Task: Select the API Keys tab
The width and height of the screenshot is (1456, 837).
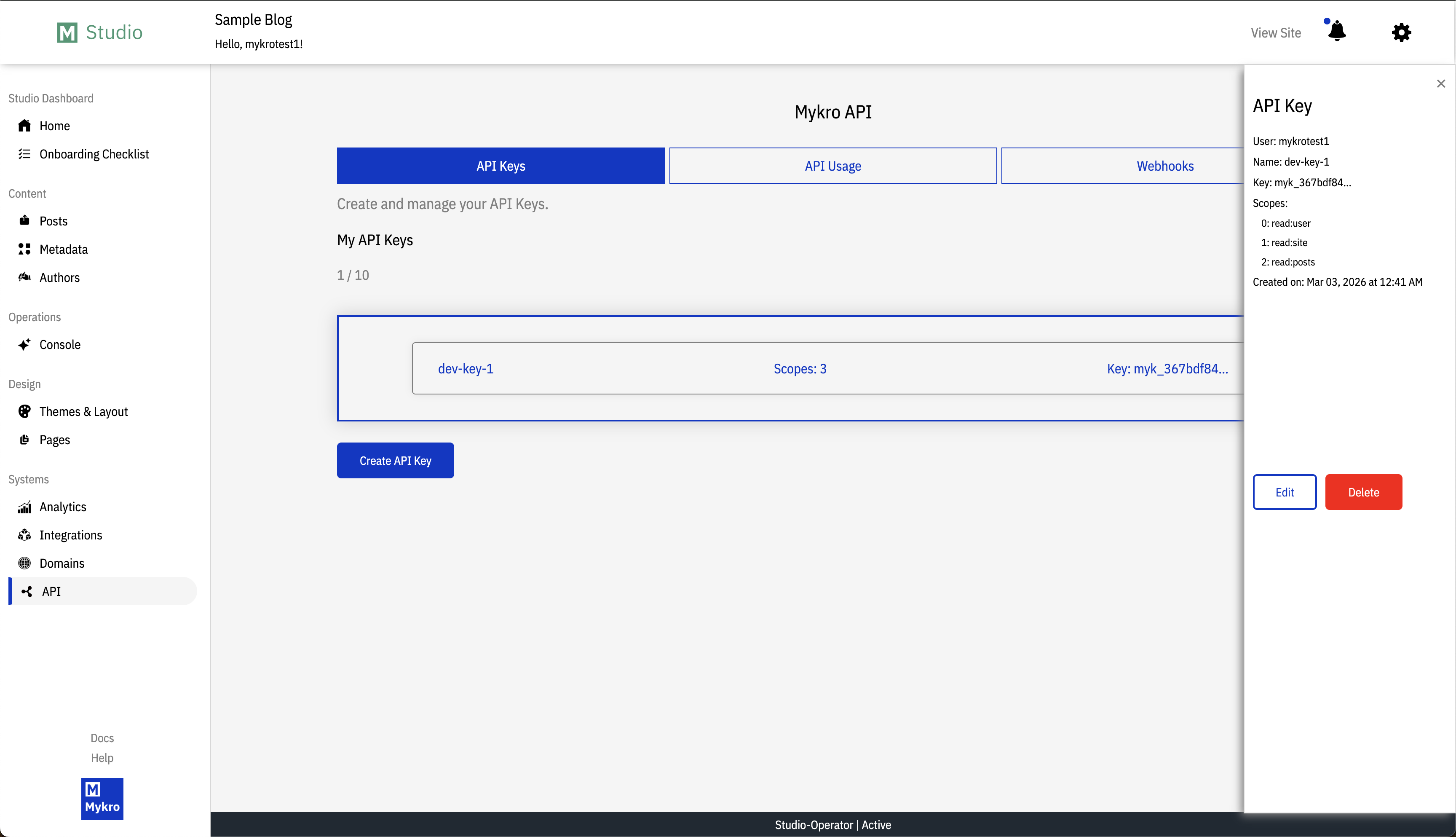Action: 500,166
